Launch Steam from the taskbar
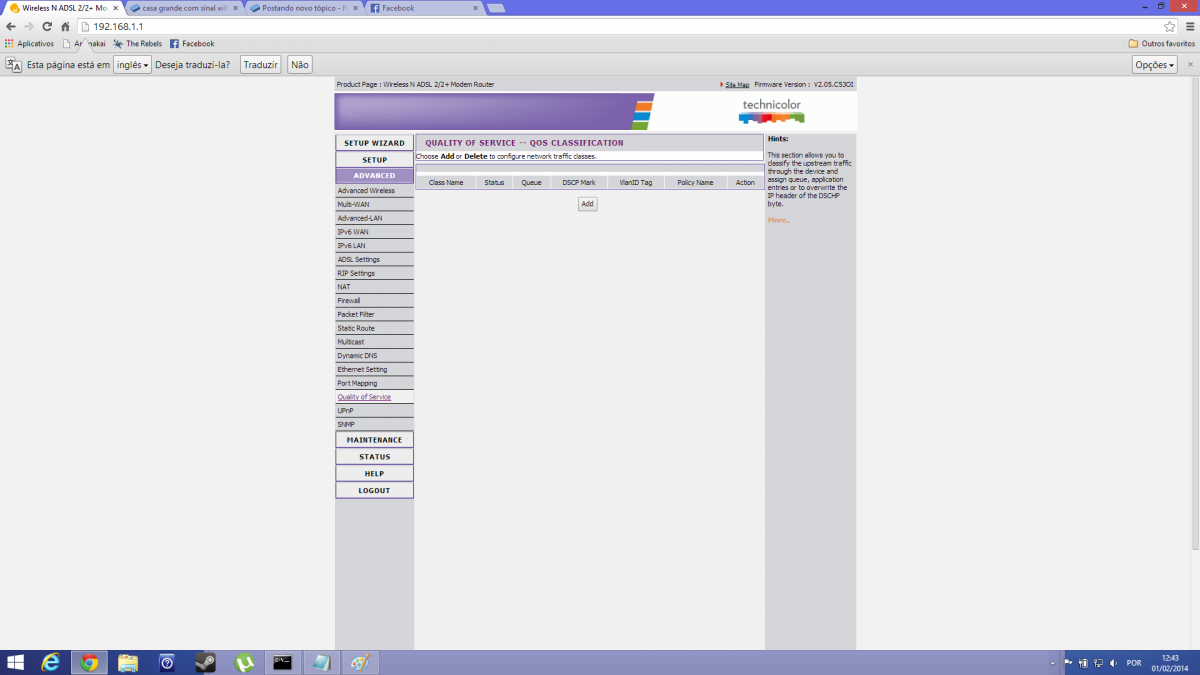1200x675 pixels. pyautogui.click(x=206, y=662)
